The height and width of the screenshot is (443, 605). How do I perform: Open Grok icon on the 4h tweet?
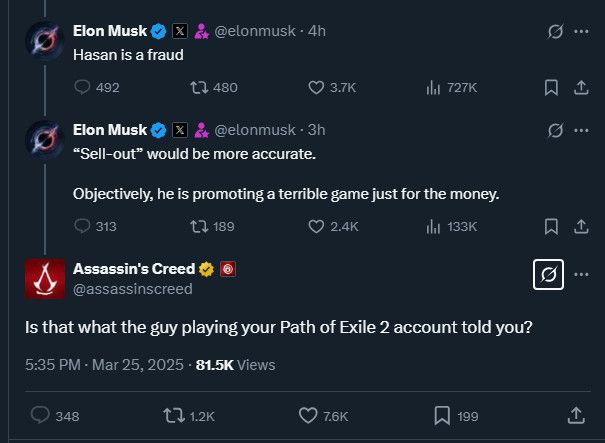(x=555, y=31)
